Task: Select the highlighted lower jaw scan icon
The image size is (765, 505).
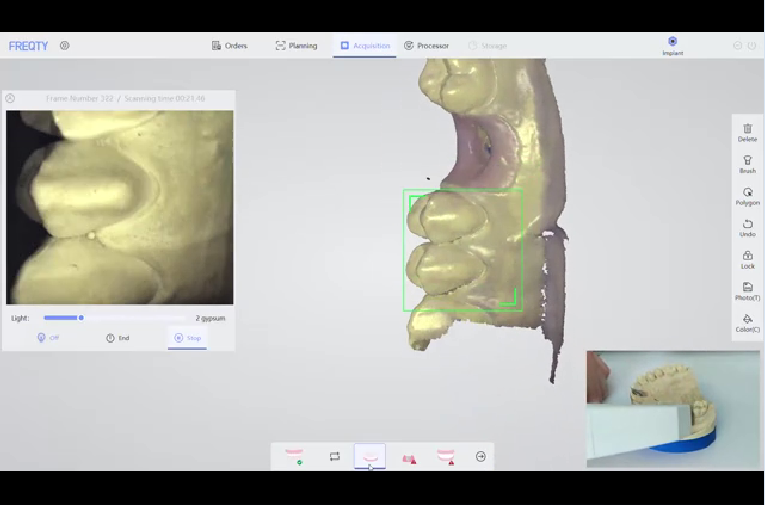Action: (370, 456)
